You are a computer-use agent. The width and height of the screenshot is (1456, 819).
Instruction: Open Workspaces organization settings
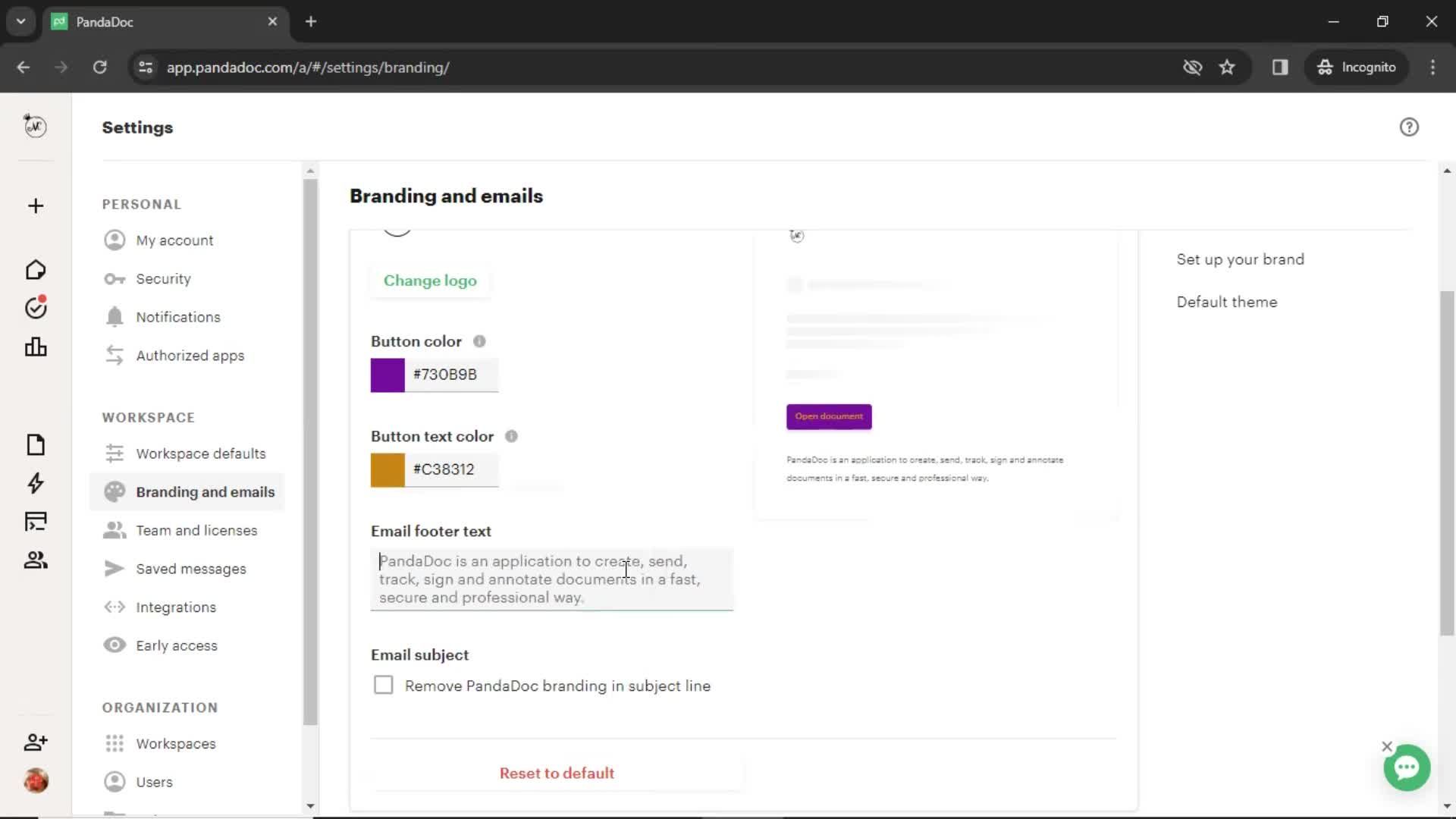click(x=176, y=743)
